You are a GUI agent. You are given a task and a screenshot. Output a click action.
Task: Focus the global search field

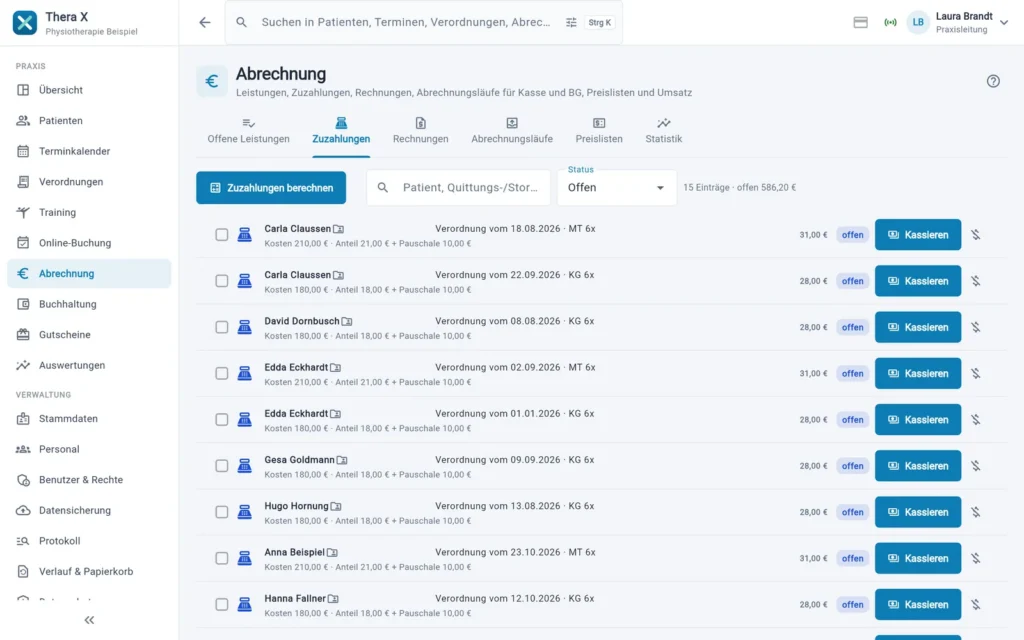click(x=406, y=22)
